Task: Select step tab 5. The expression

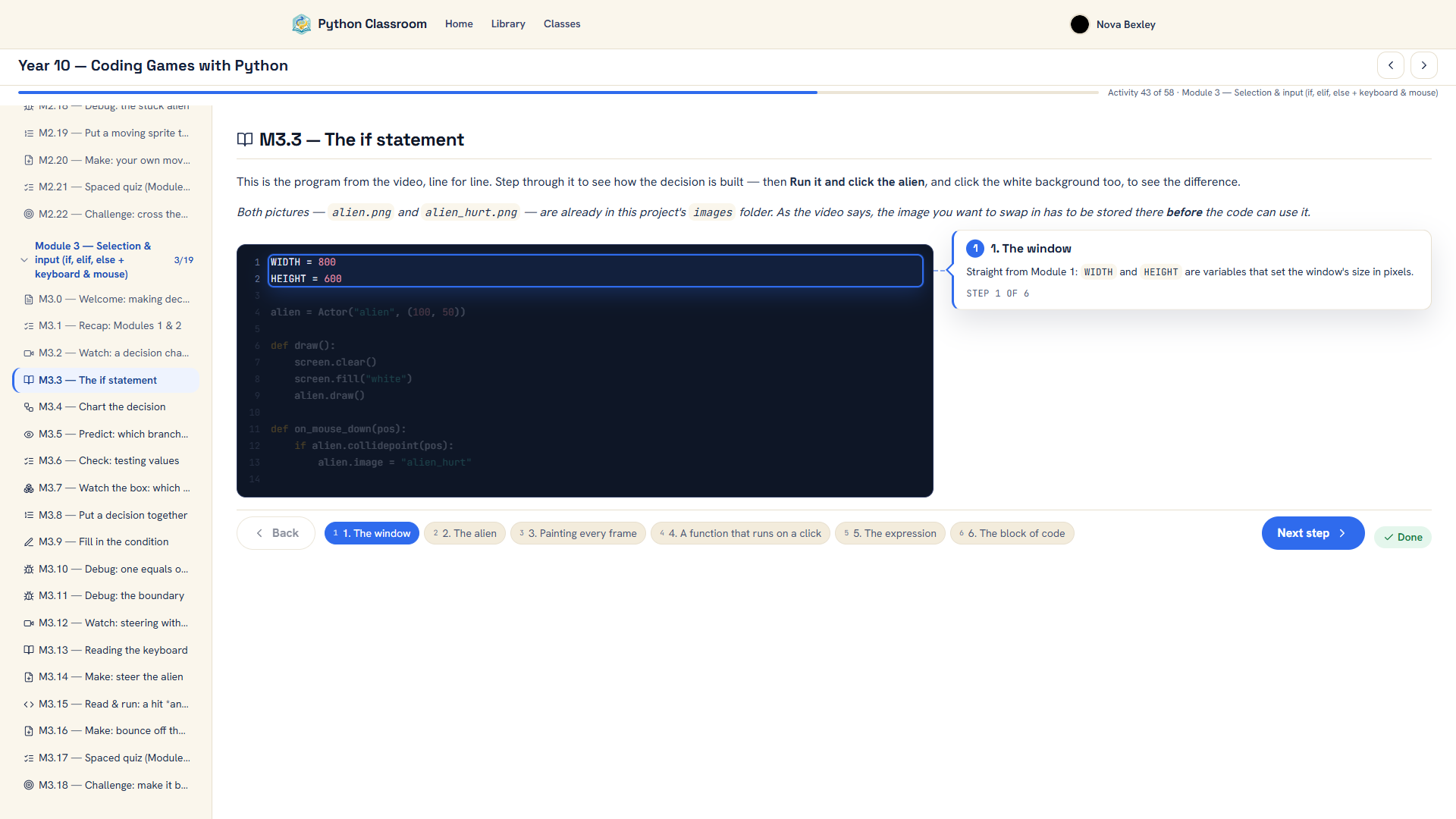Action: coord(890,533)
